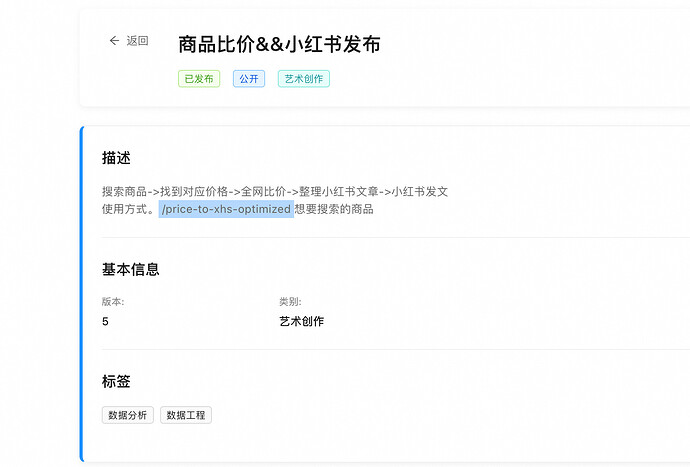The width and height of the screenshot is (690, 467).
Task: Click the 使用方式 text in the description
Action: pyautogui.click(x=127, y=209)
